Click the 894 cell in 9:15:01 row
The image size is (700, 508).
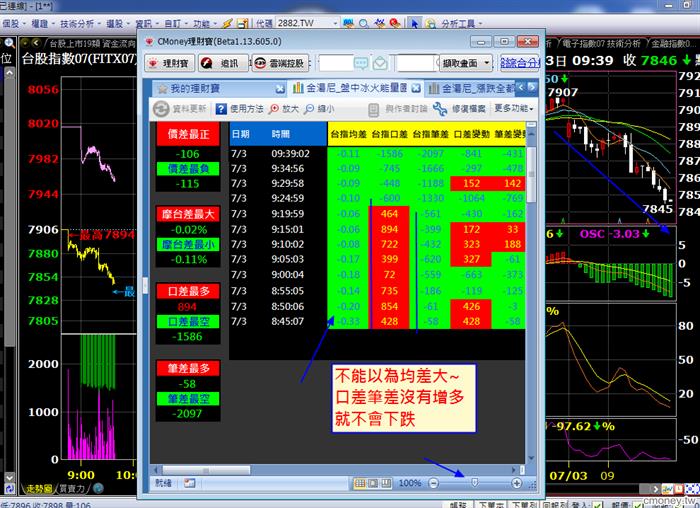click(389, 229)
